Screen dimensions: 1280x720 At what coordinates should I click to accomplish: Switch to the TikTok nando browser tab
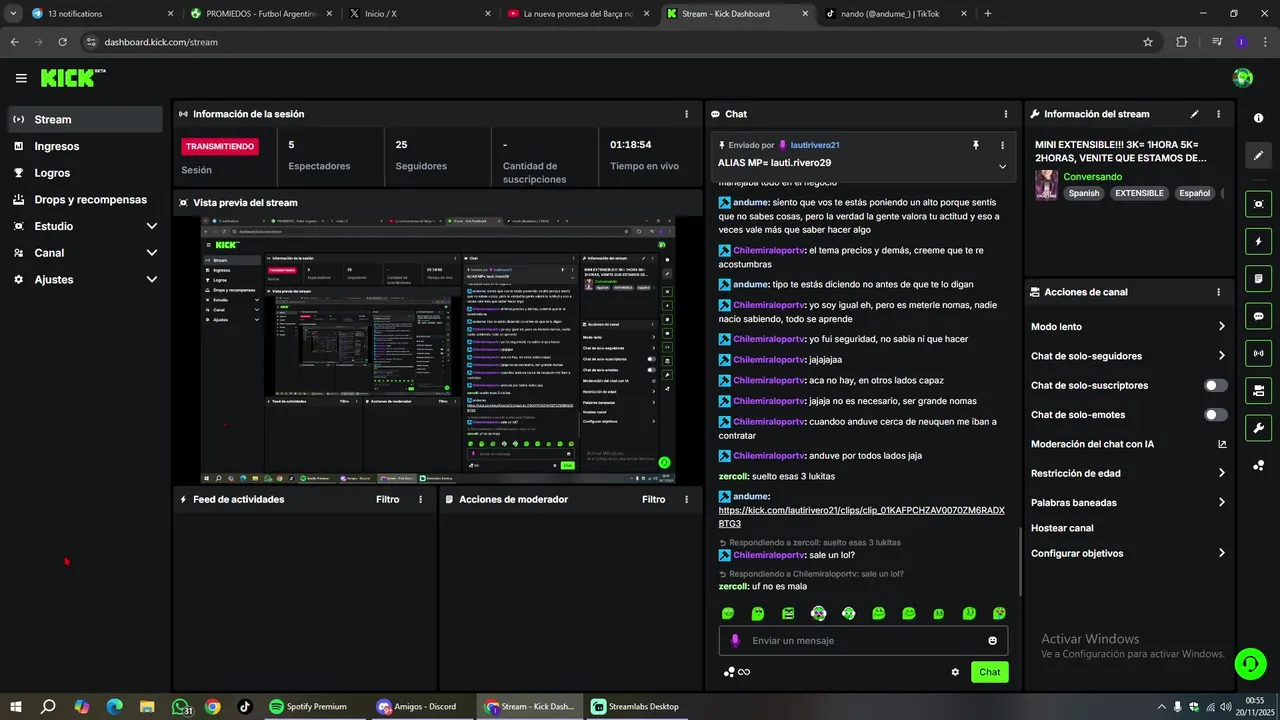point(897,14)
